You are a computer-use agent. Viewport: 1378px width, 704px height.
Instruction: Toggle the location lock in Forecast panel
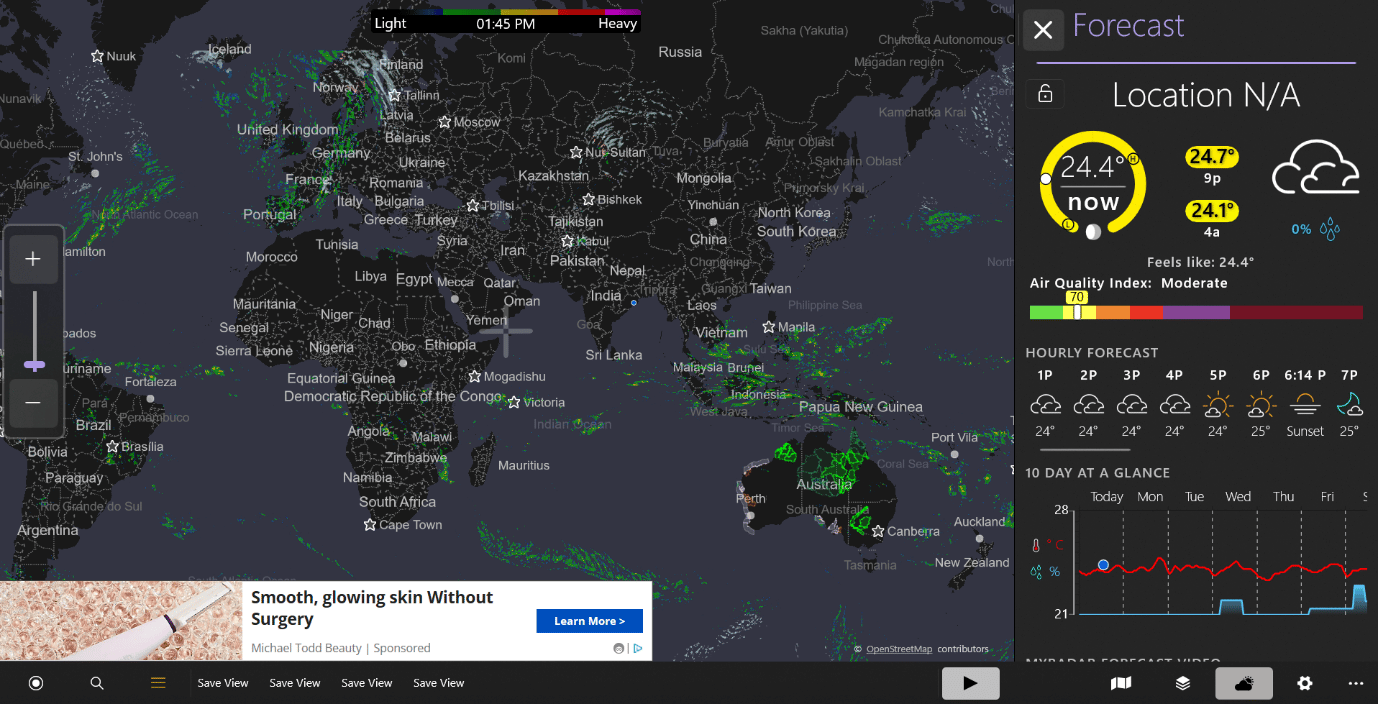coord(1044,92)
